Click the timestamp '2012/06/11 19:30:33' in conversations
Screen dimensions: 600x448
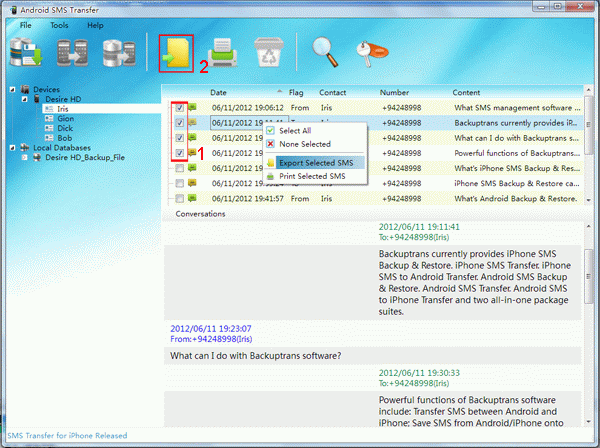pos(419,373)
